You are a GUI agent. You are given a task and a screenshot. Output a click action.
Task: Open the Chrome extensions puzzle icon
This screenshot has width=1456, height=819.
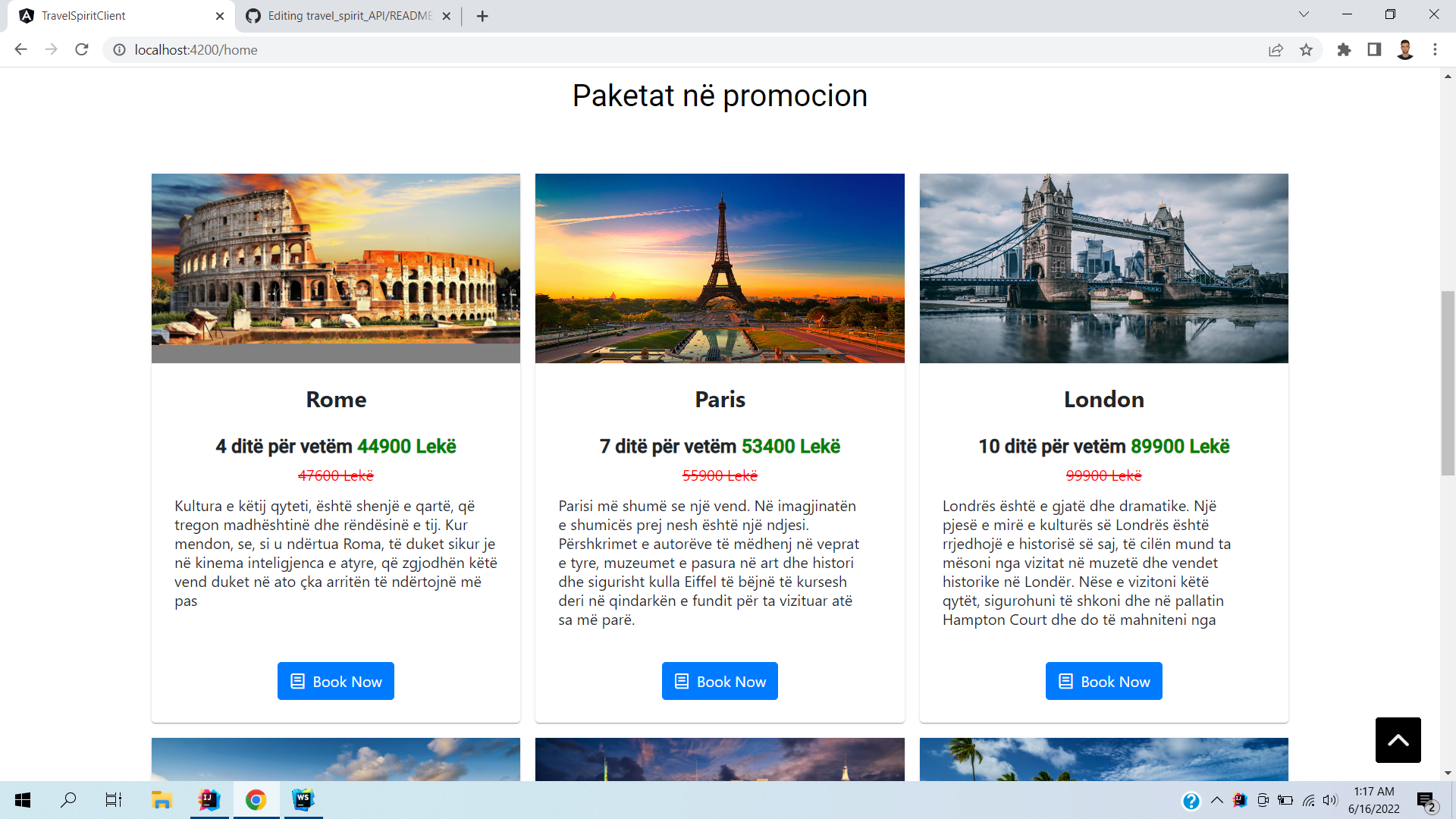click(x=1344, y=50)
